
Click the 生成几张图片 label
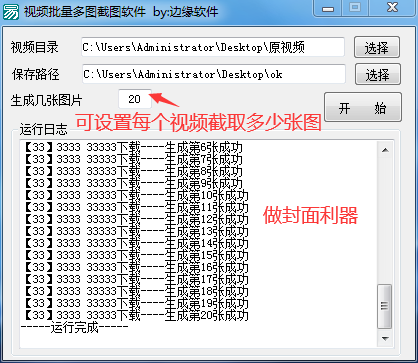click(x=46, y=101)
